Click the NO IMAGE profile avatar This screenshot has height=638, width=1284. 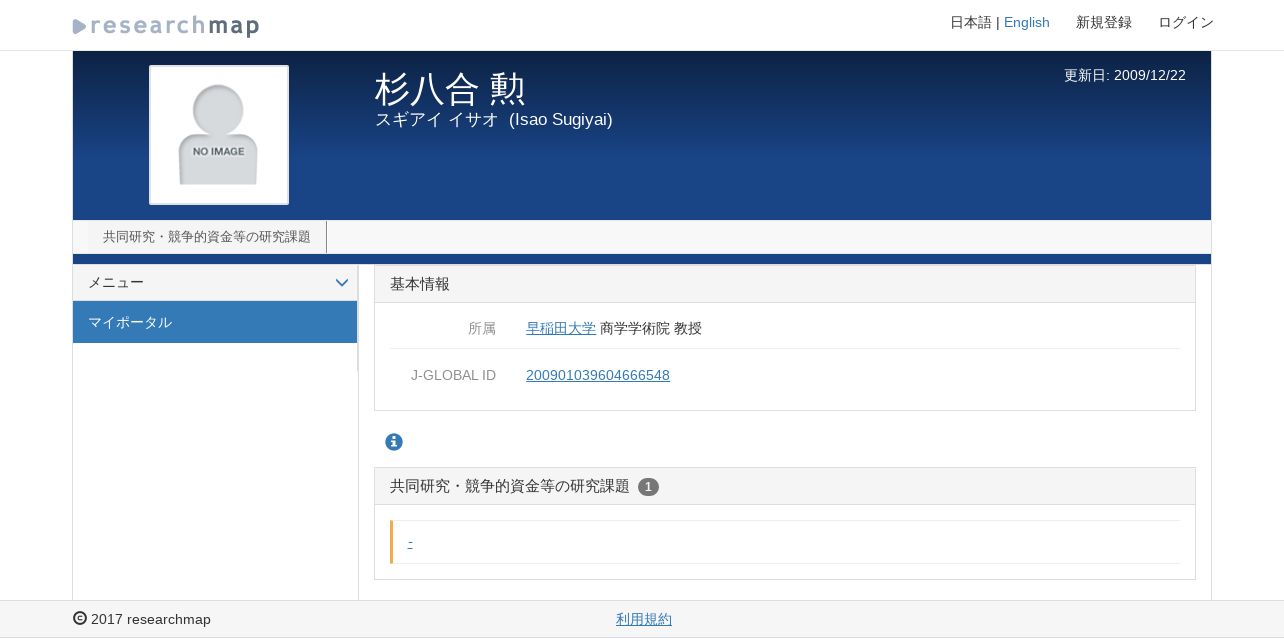[219, 135]
